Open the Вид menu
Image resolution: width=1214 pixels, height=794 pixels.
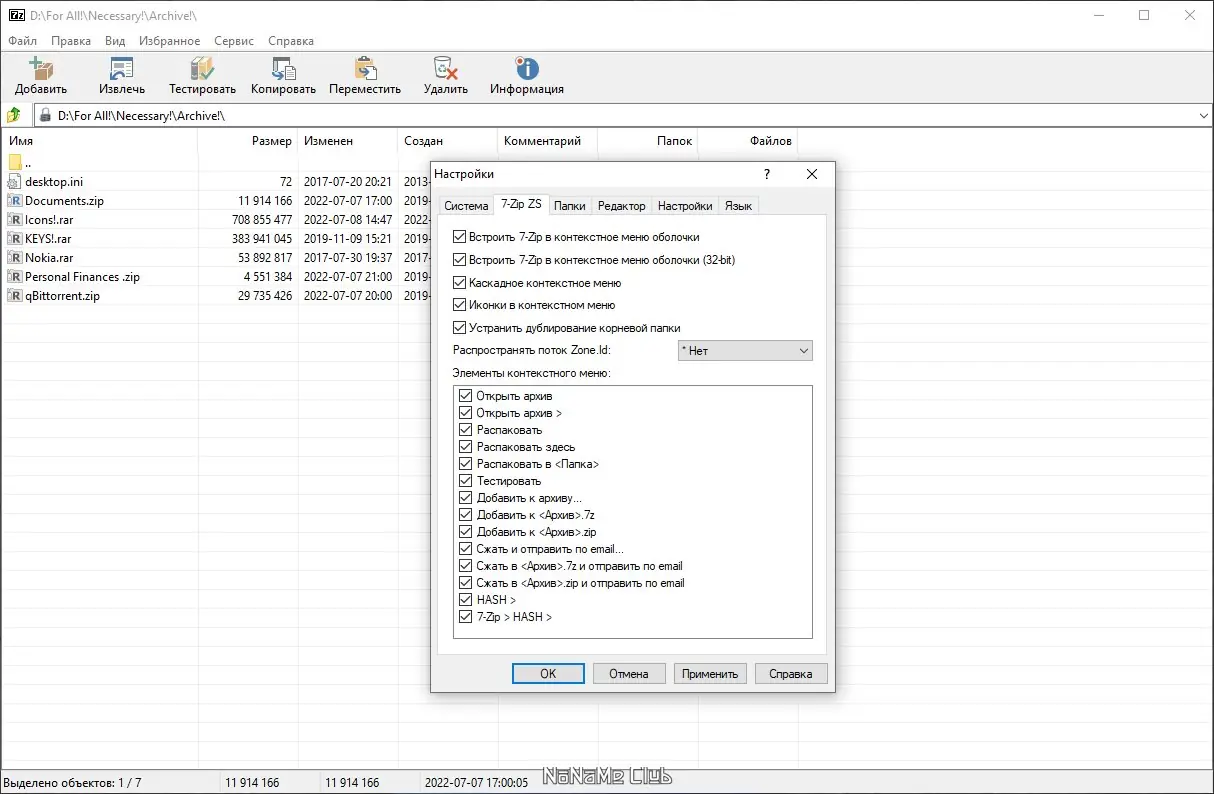pos(115,41)
